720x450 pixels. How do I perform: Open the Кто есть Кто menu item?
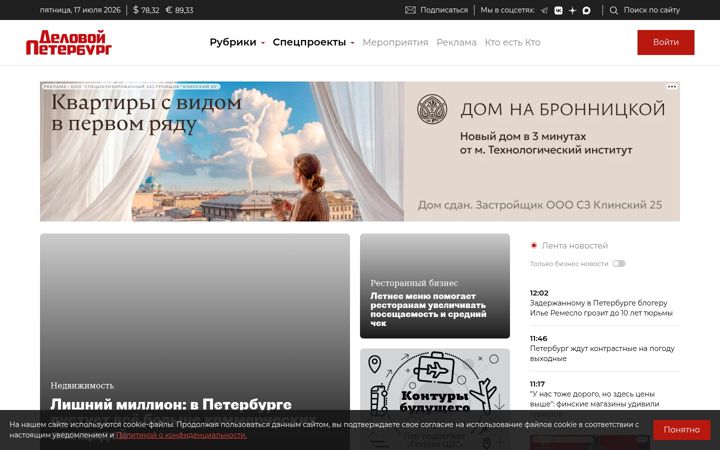coord(512,42)
